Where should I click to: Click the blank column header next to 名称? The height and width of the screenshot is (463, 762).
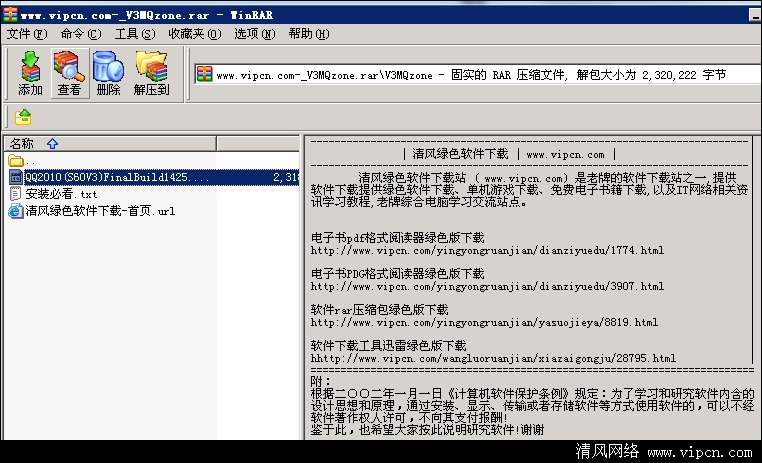click(259, 143)
